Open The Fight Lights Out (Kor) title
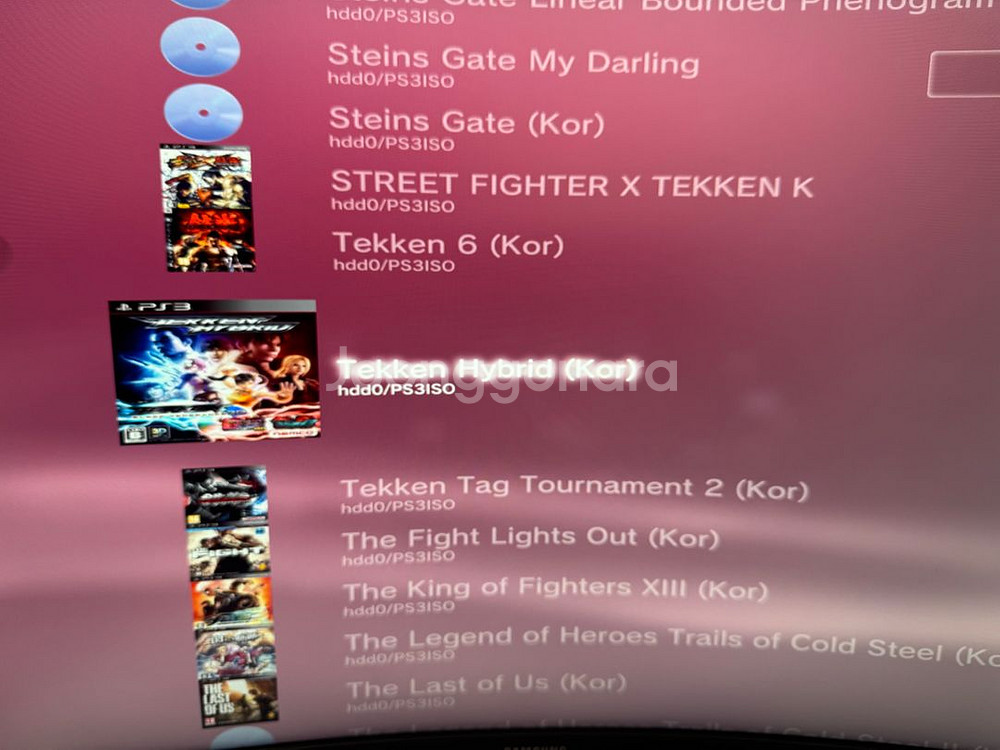The height and width of the screenshot is (750, 1000). 531,538
